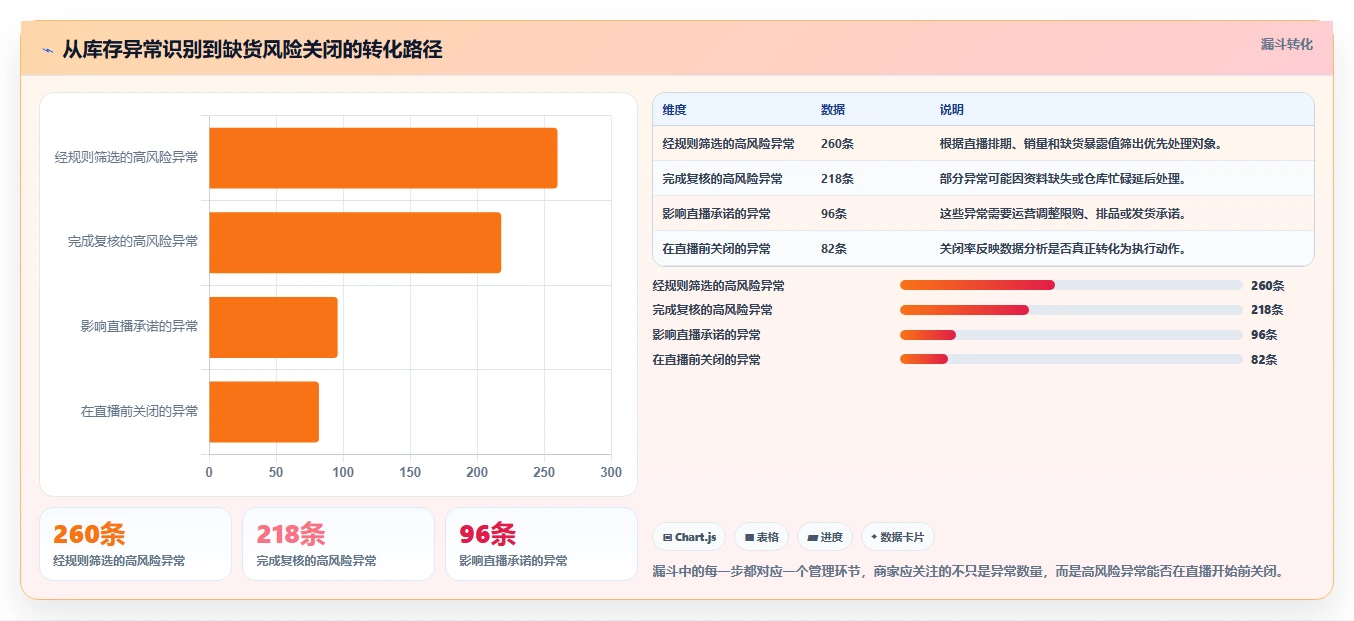Click description 部分异常可能因资料缺失或仓库忙碌延后处理
1354x621 pixels.
[x=1062, y=179]
